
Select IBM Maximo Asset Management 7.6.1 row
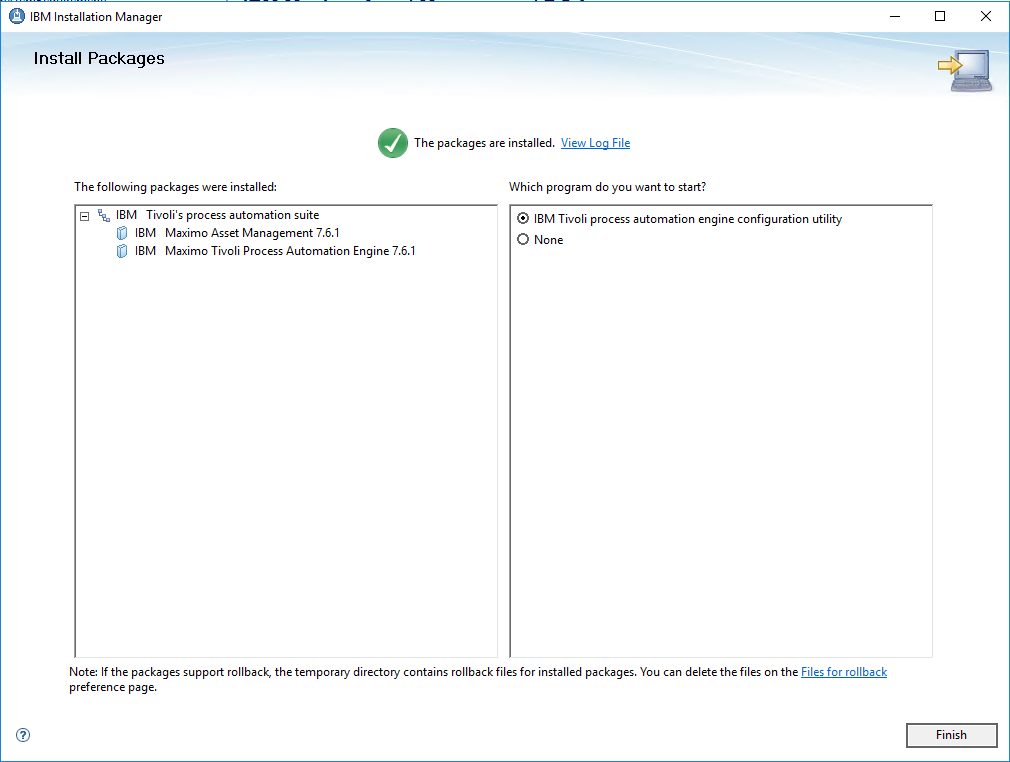click(237, 233)
